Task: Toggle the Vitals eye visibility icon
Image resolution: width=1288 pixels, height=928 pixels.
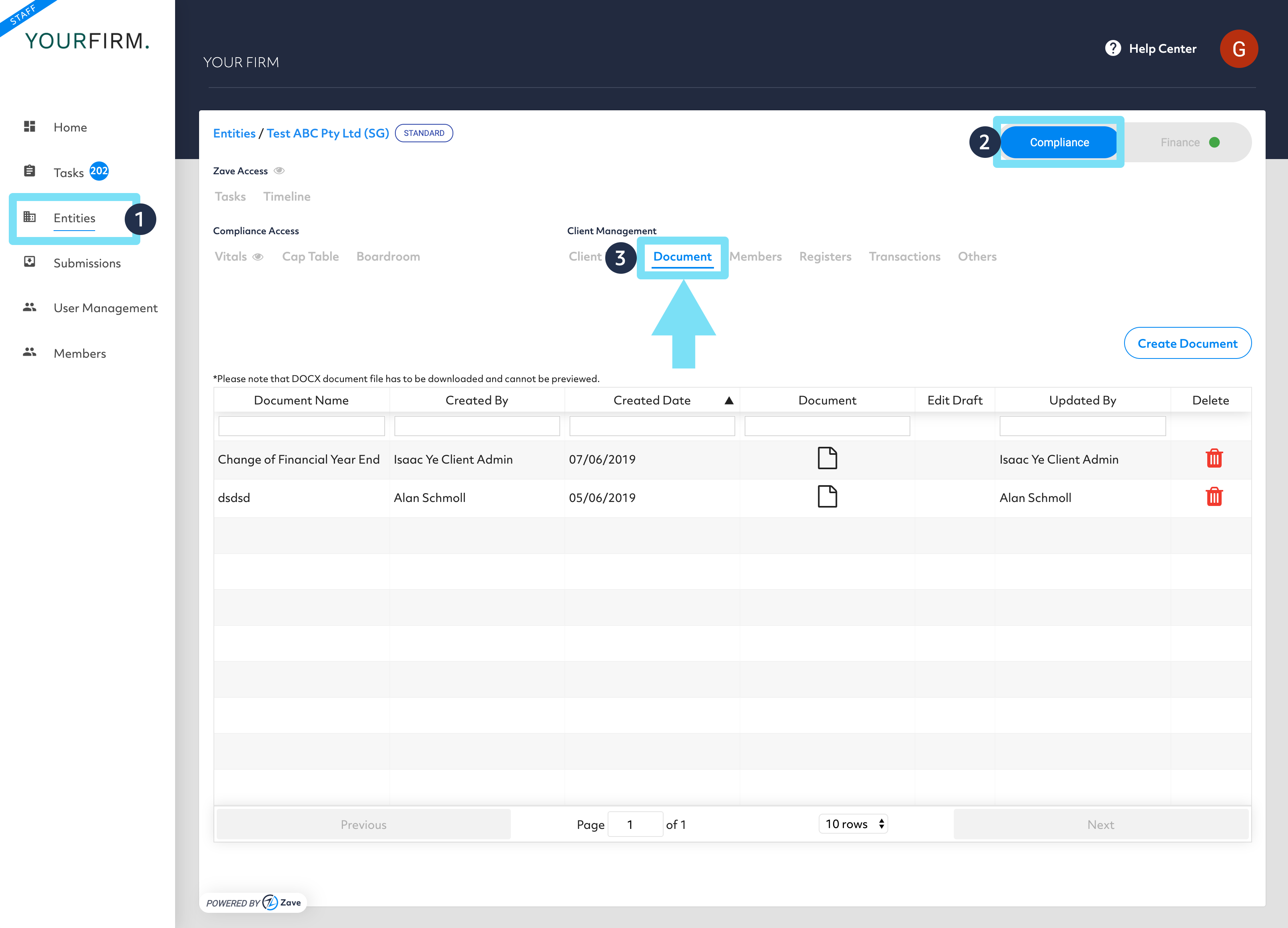Action: pos(258,257)
